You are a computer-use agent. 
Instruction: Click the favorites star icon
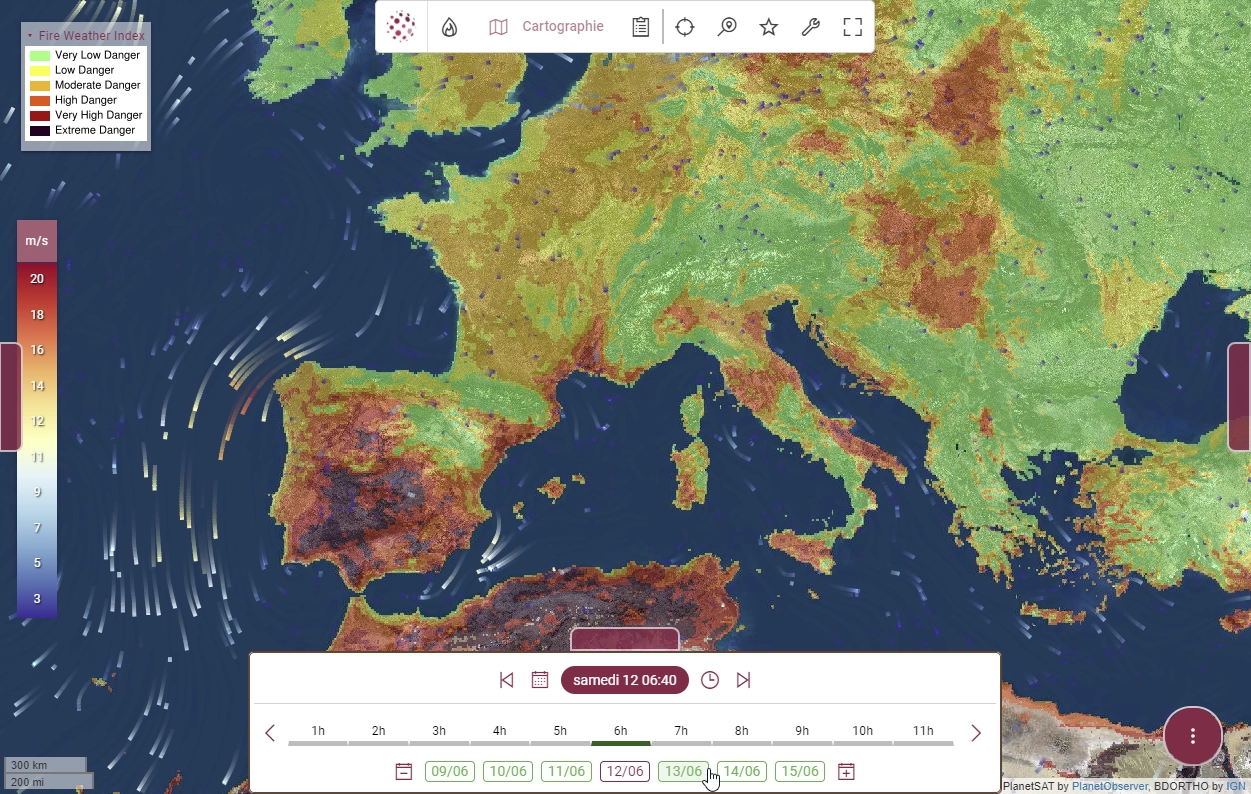[768, 27]
